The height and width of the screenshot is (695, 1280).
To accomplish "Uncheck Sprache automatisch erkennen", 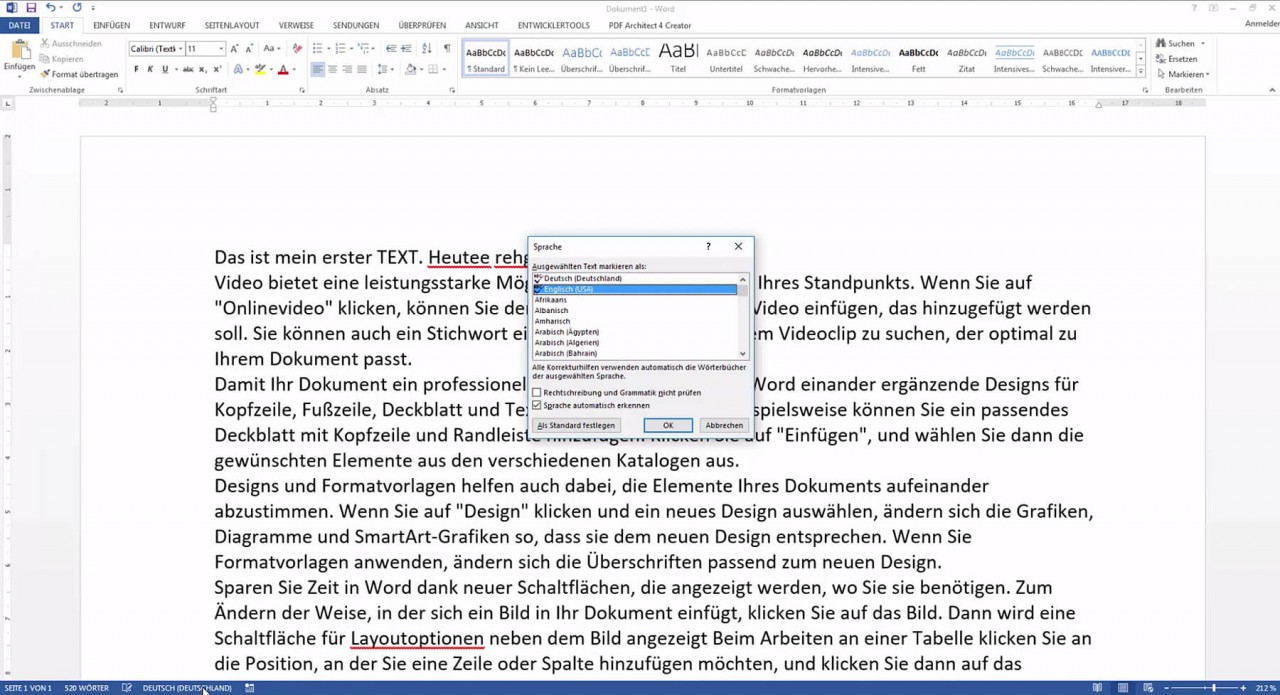I will click(x=537, y=403).
